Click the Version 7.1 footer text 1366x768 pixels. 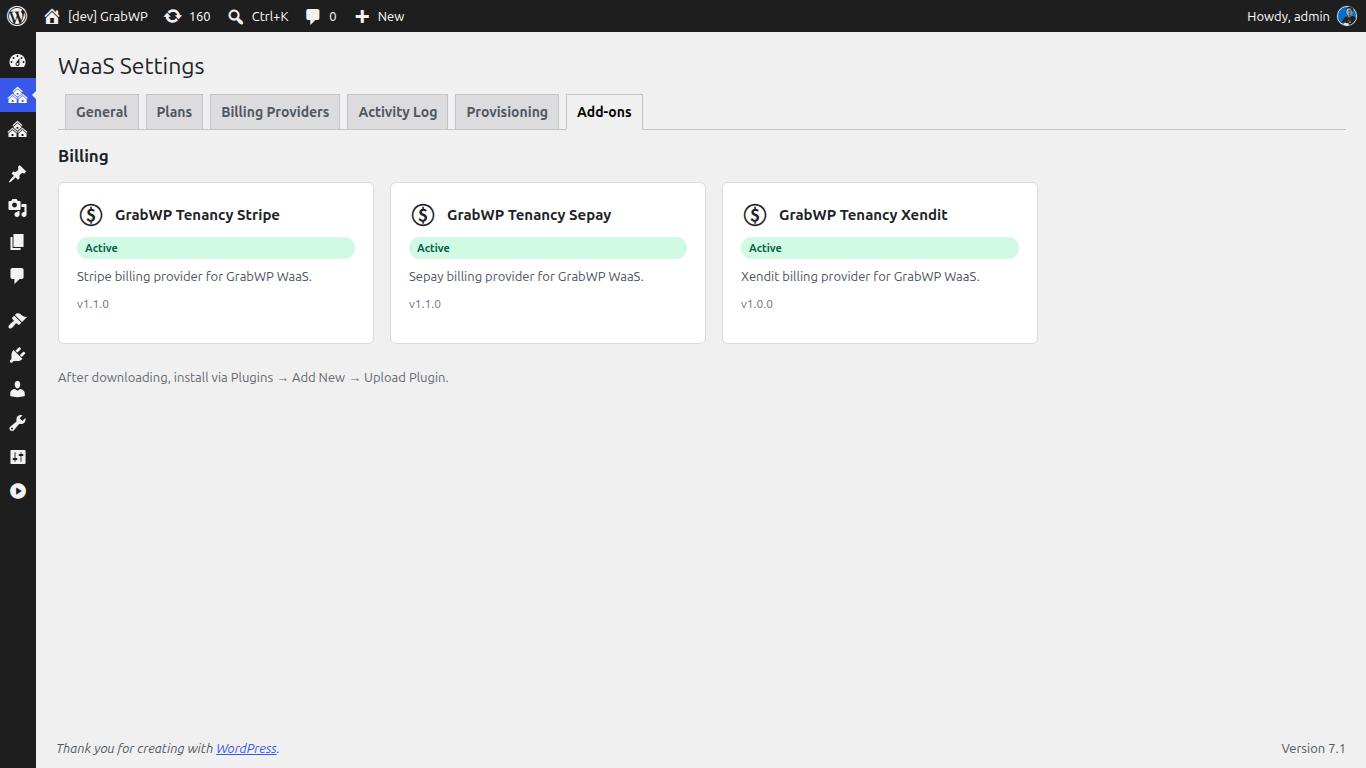1313,748
